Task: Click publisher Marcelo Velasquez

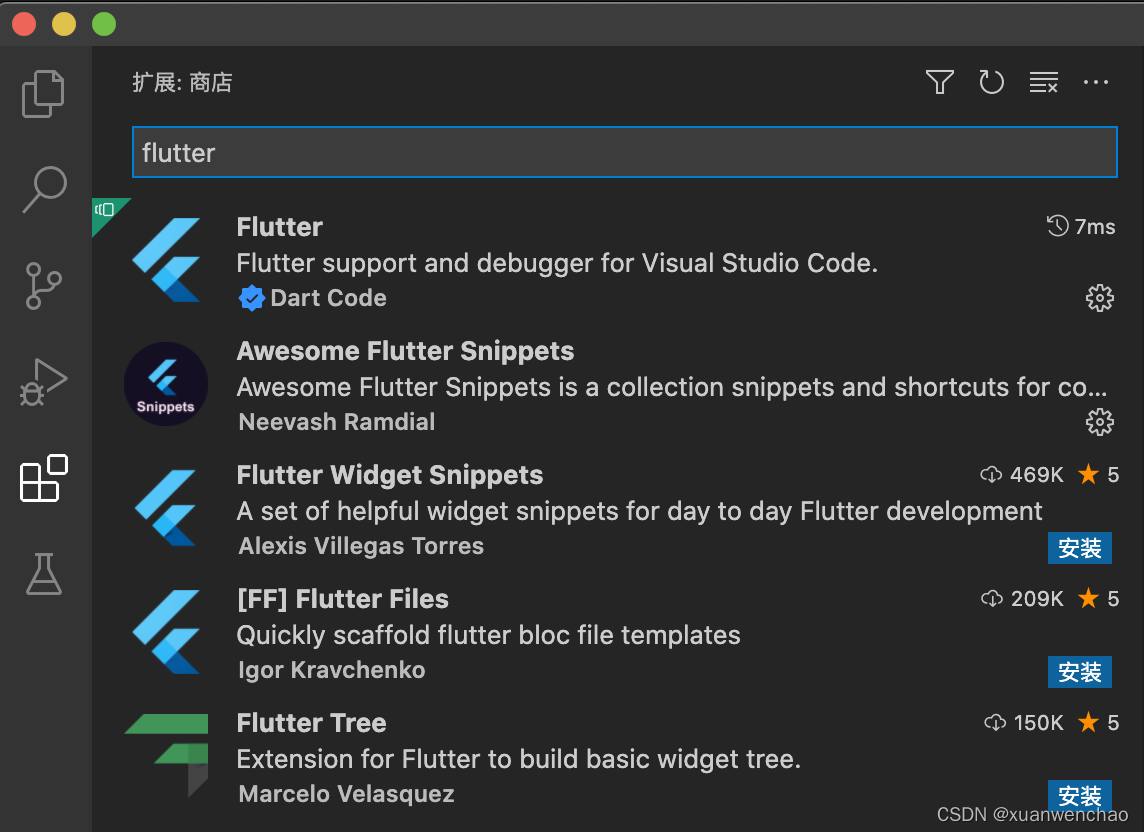Action: coord(346,794)
